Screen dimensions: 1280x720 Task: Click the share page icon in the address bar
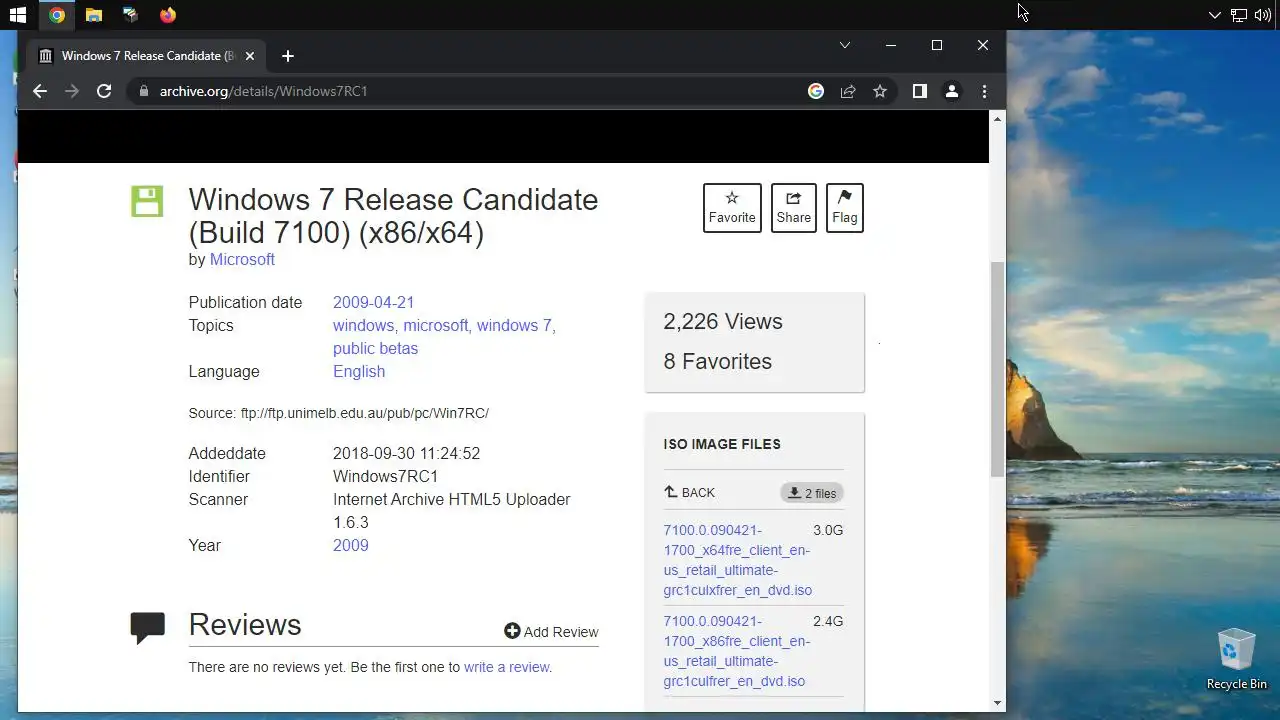[848, 91]
